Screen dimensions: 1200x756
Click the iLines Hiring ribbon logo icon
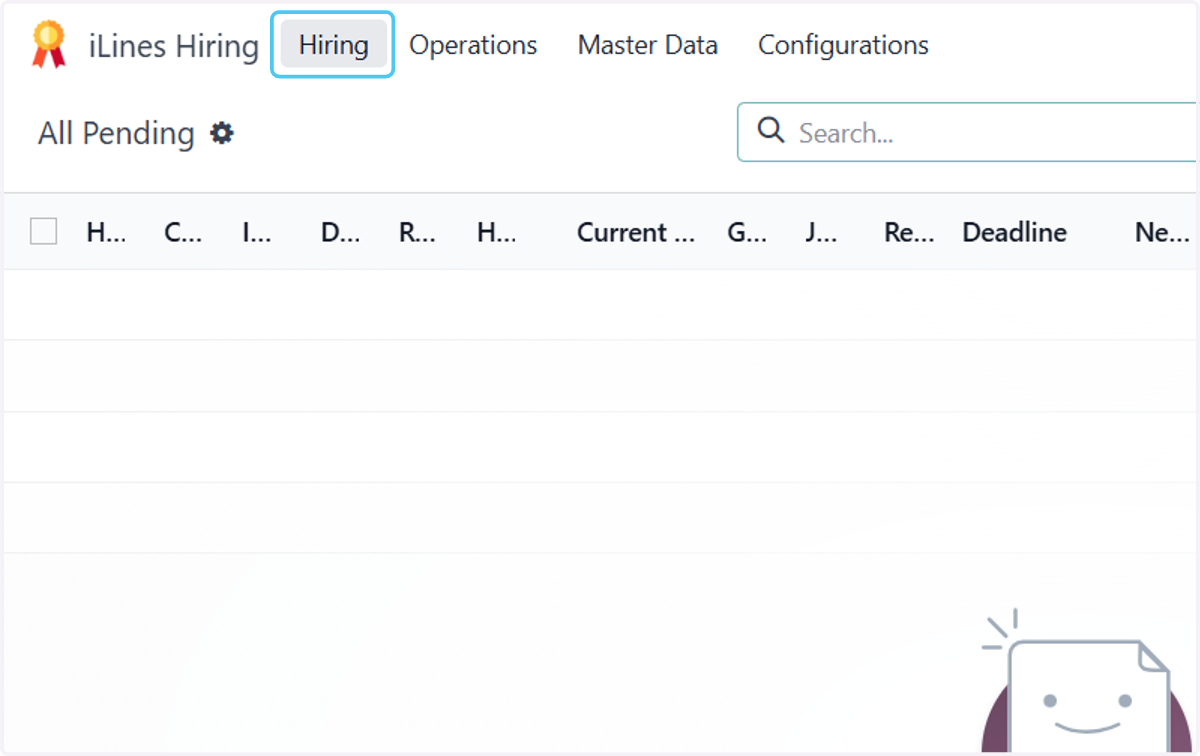tap(48, 45)
